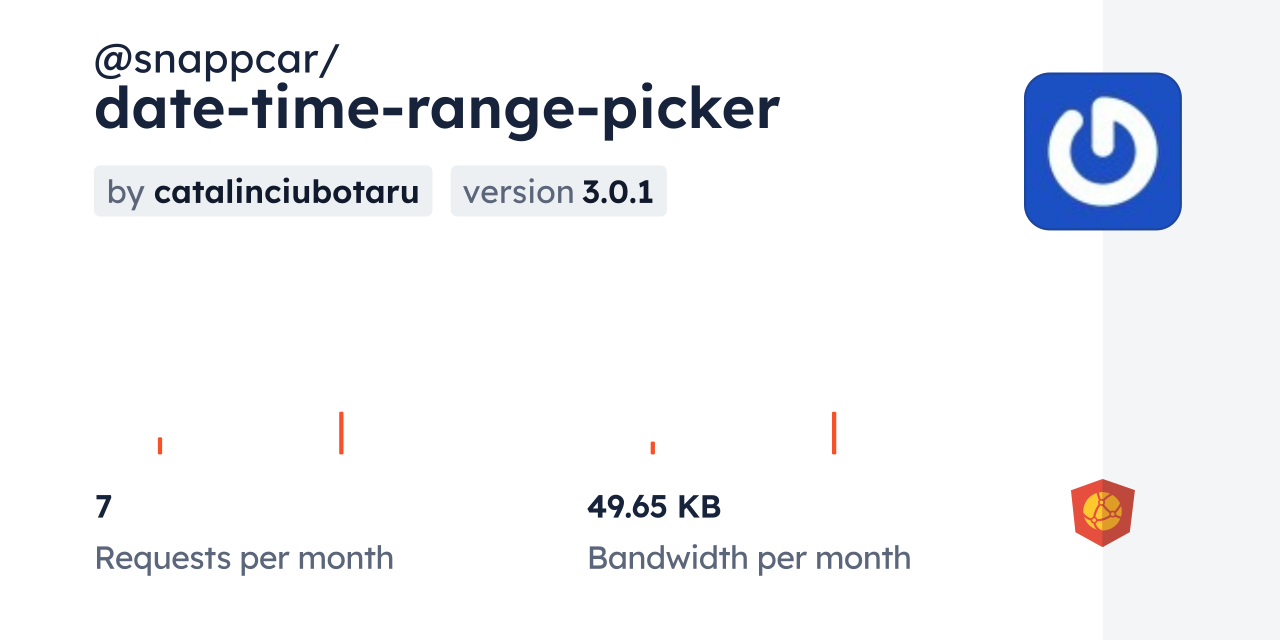Click the Bandwidth per month label
Screen dimensions: 1280x640
pos(749,558)
